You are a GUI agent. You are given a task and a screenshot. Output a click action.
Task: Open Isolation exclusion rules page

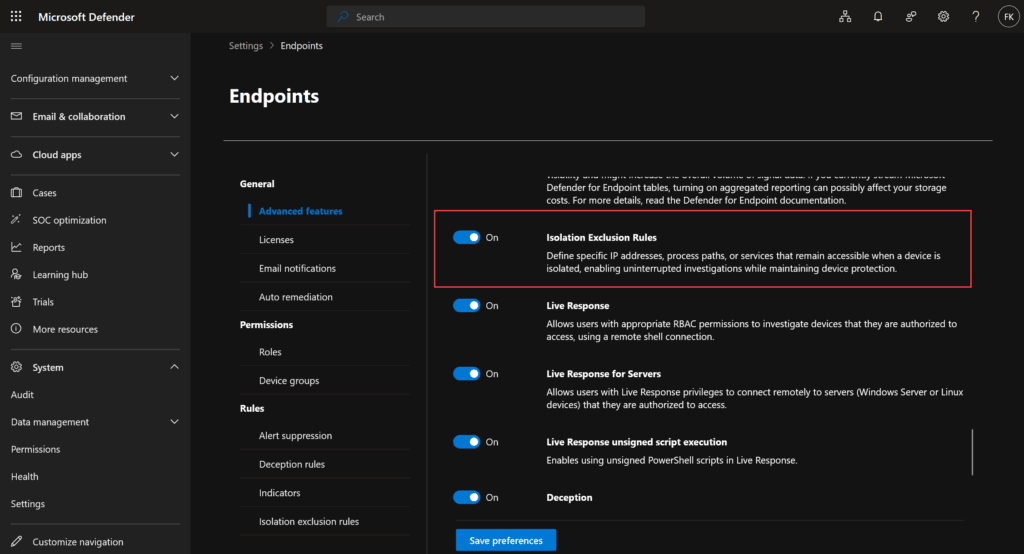coord(309,522)
